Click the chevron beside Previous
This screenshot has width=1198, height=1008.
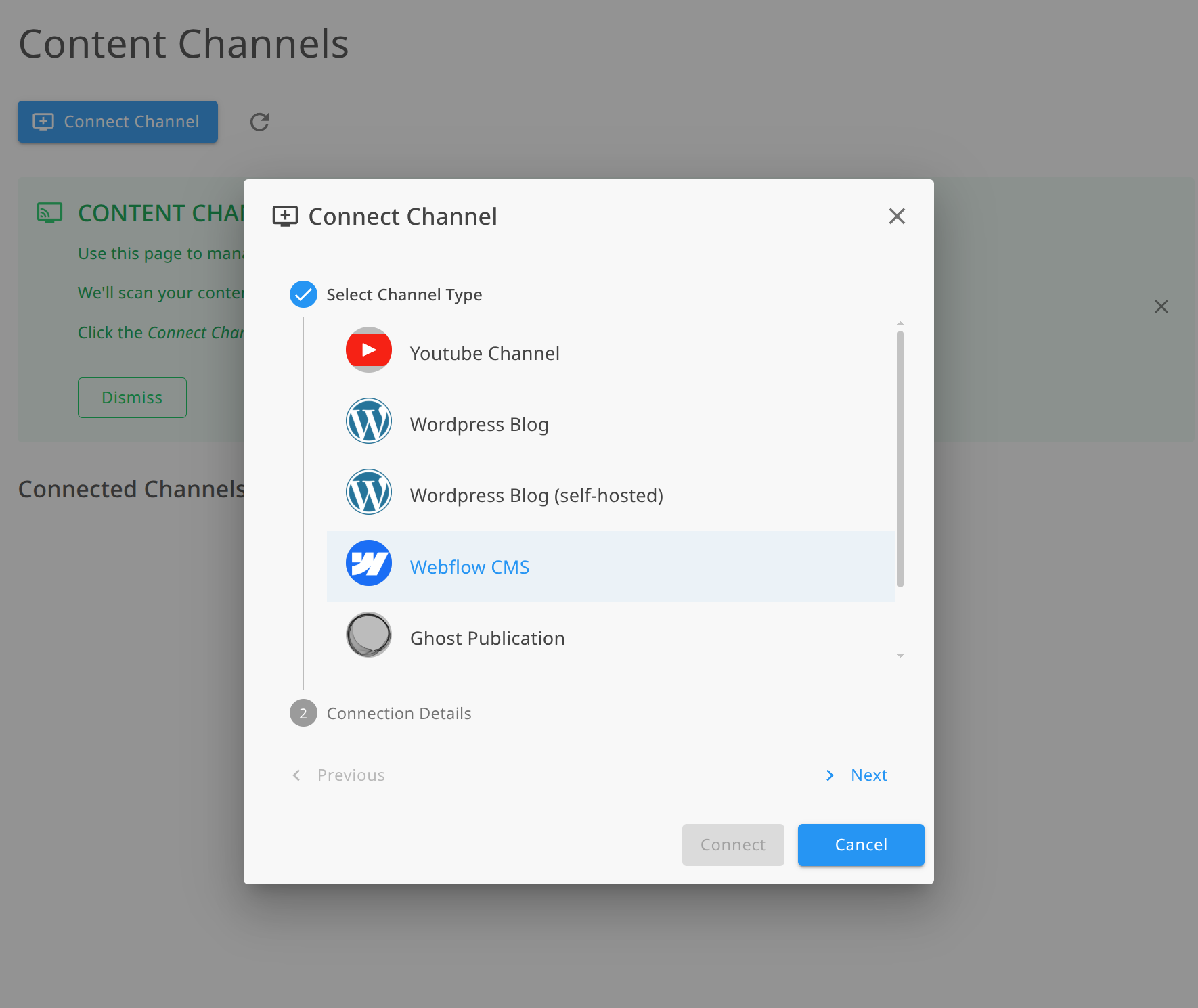(296, 775)
